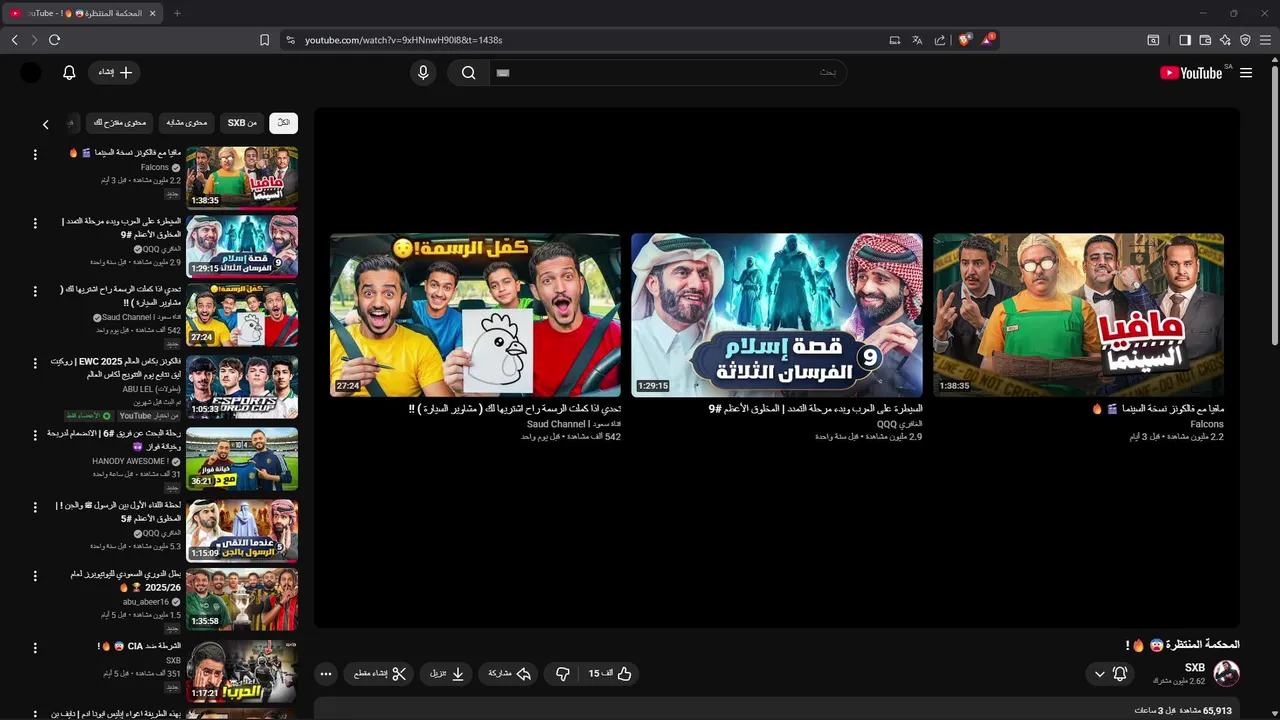Viewport: 1280px width, 720px height.
Task: Open the subscription notification bell dropdown
Action: click(1110, 674)
